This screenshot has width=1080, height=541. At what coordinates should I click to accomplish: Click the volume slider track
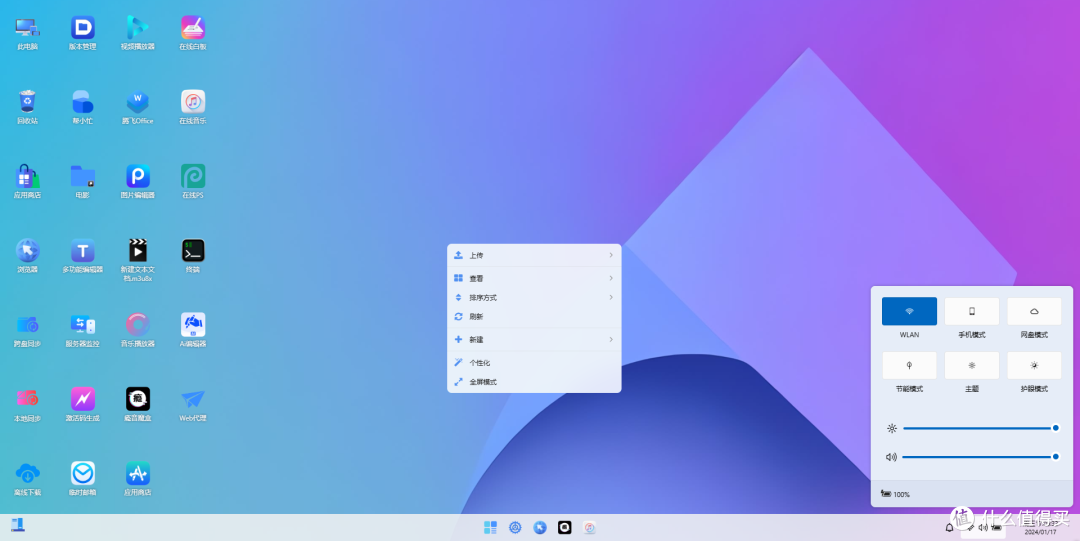pyautogui.click(x=977, y=457)
